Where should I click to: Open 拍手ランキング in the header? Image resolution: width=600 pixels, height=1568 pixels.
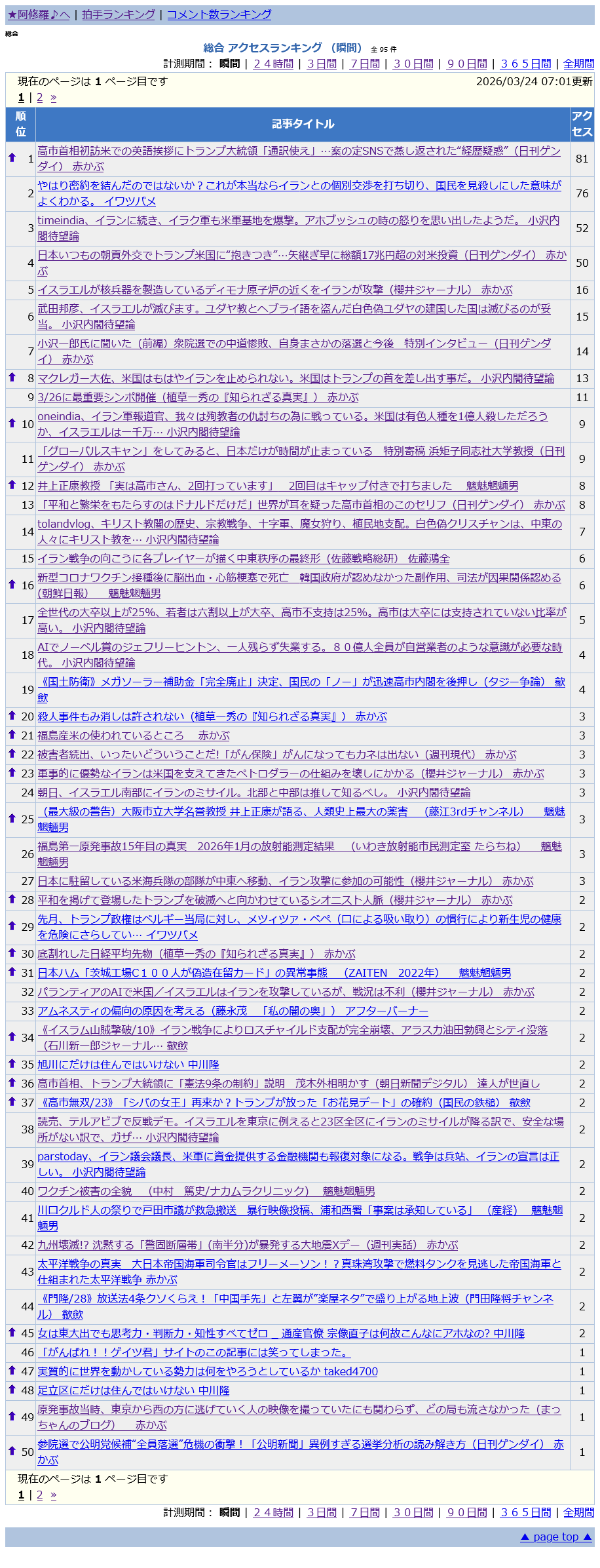point(119,14)
